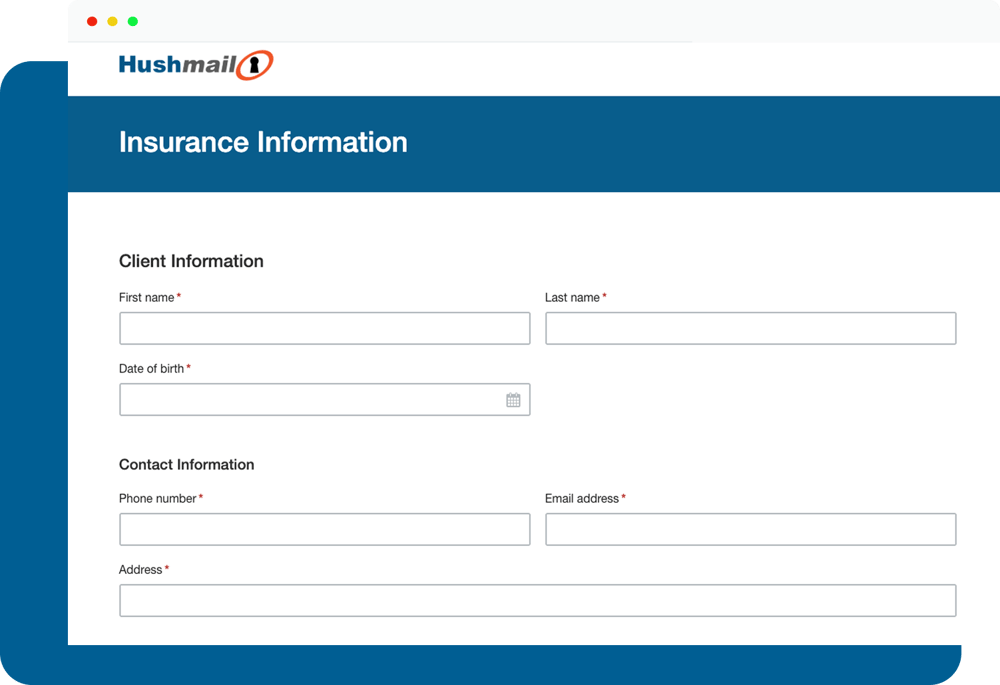
Task: Click inside the First name field
Action: [x=324, y=328]
